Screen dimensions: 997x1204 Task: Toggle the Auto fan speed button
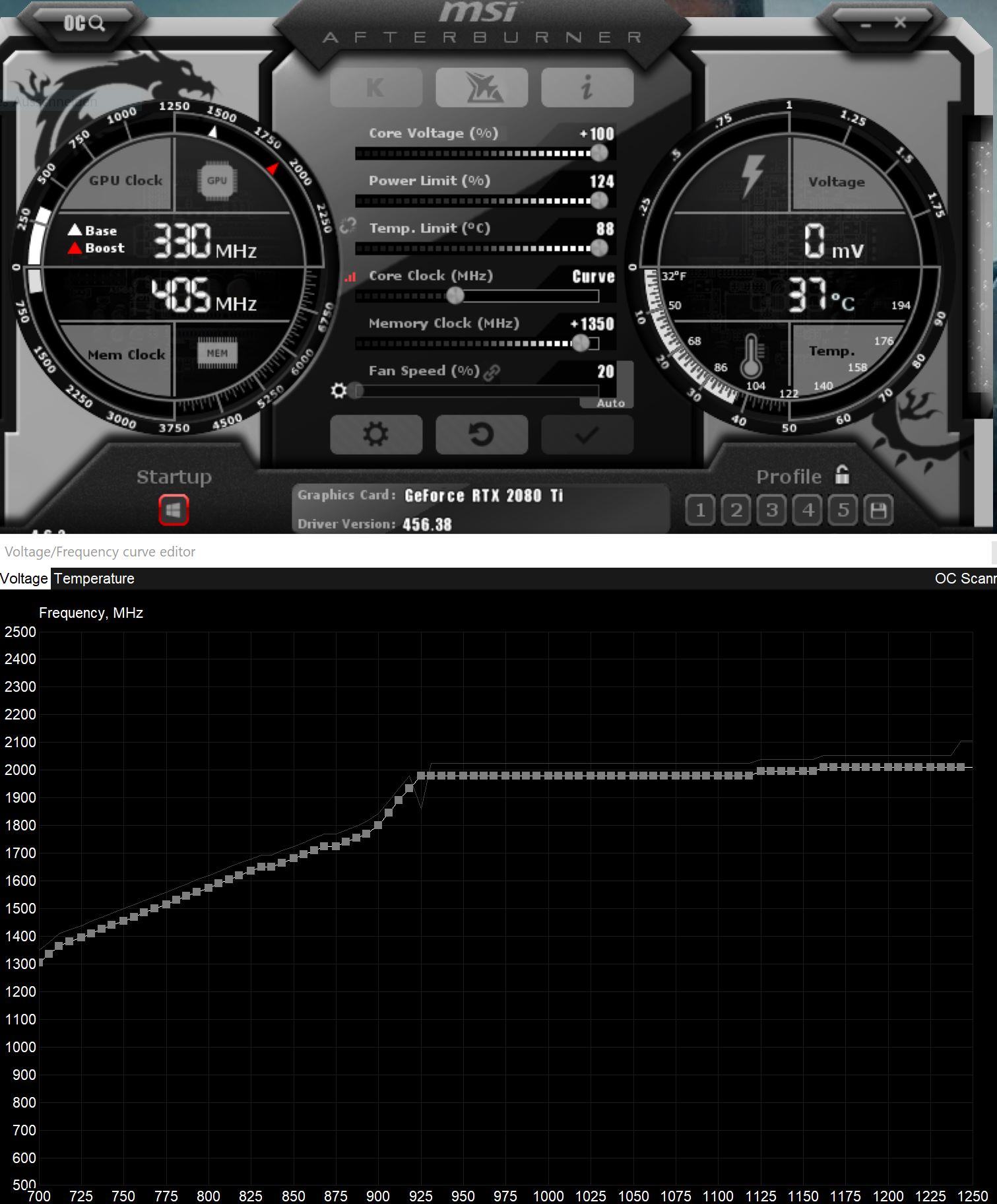click(x=610, y=403)
